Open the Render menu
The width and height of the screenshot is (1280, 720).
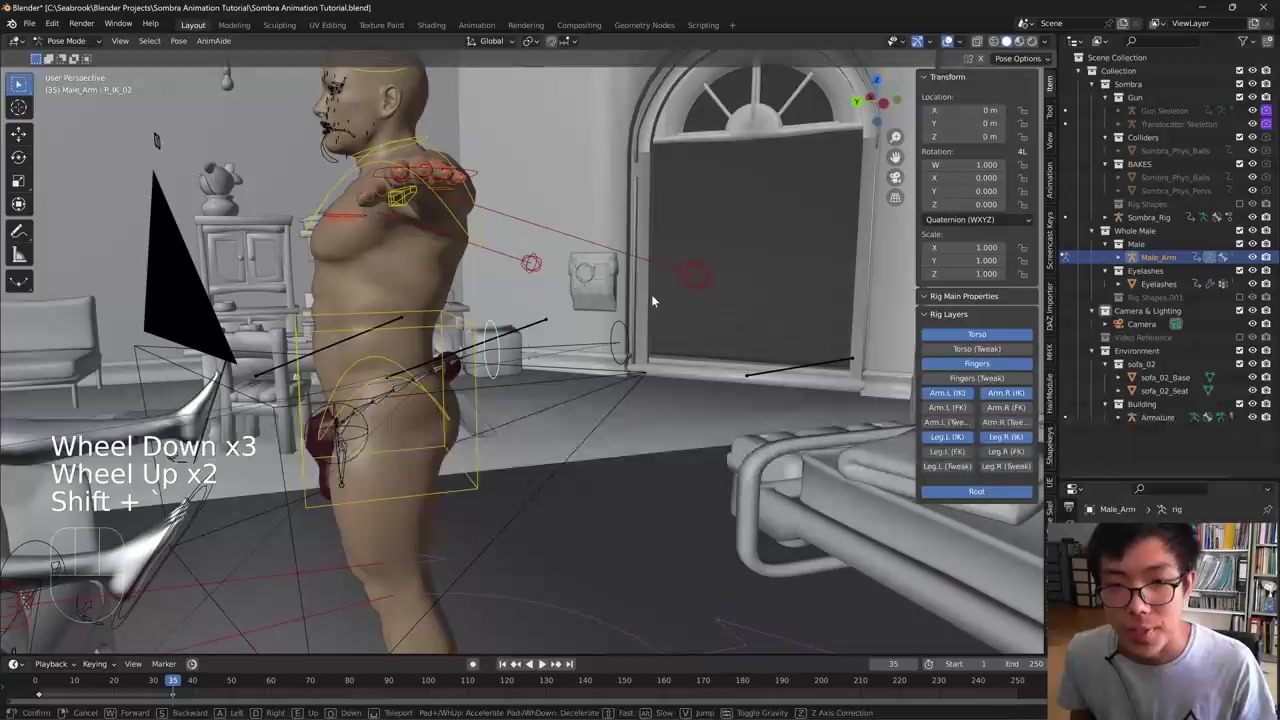pos(81,24)
